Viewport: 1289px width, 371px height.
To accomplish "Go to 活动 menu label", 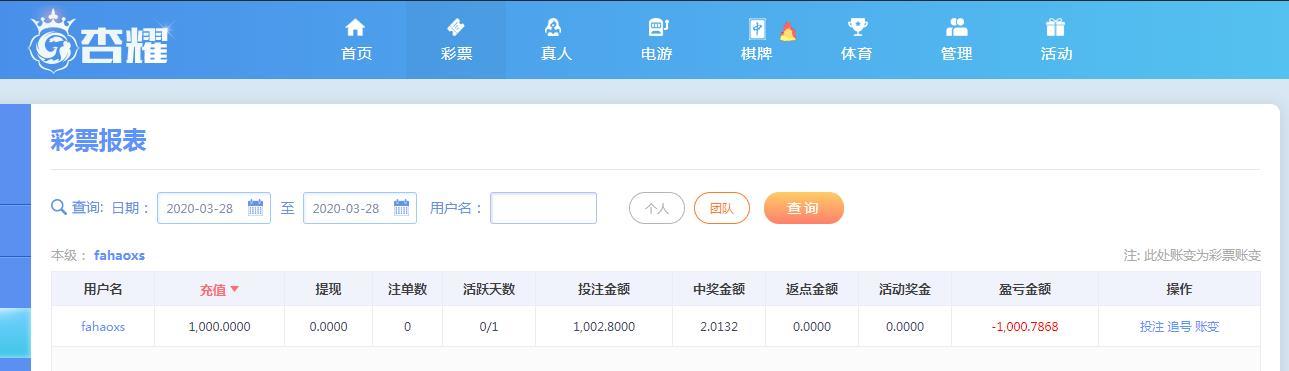I will [x=1056, y=54].
